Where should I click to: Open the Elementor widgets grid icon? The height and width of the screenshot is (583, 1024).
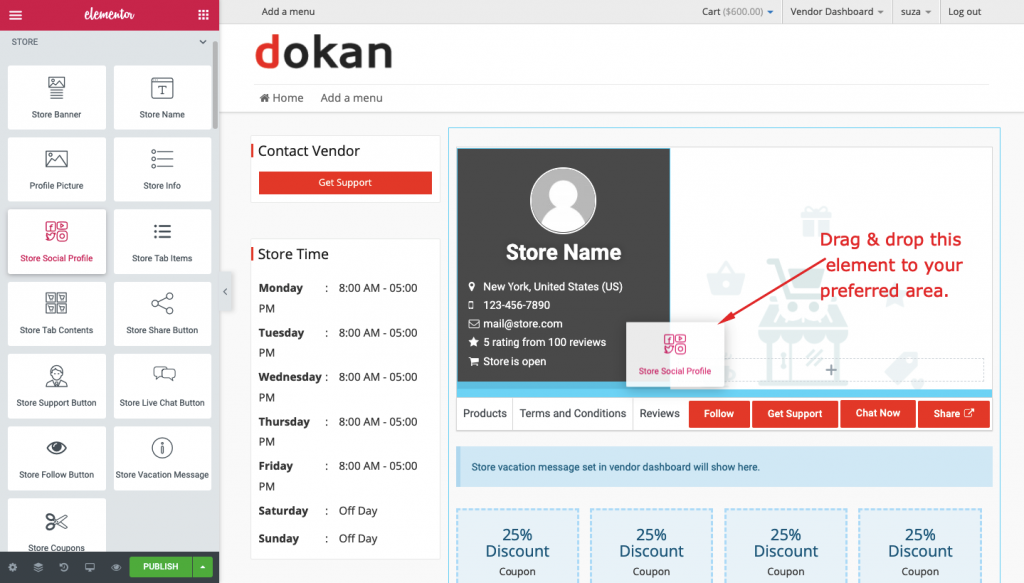pos(203,15)
